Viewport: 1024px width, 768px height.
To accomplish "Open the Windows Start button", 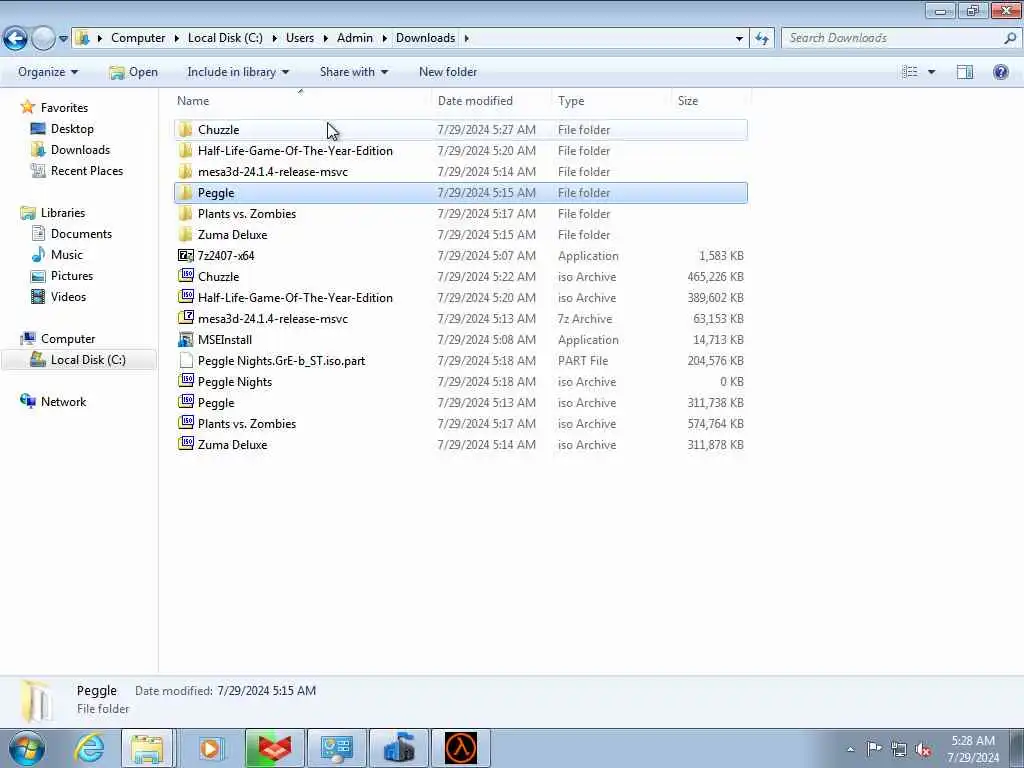I will [x=26, y=748].
